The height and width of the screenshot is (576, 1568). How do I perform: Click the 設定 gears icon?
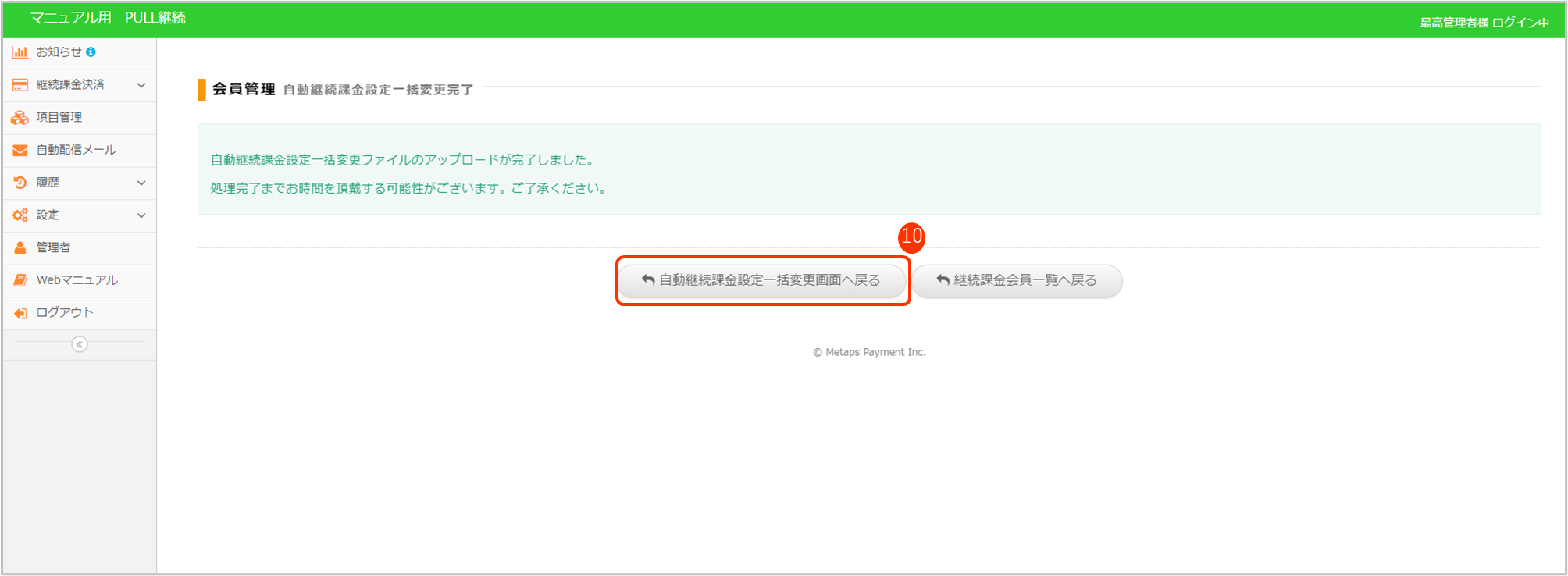[x=20, y=215]
